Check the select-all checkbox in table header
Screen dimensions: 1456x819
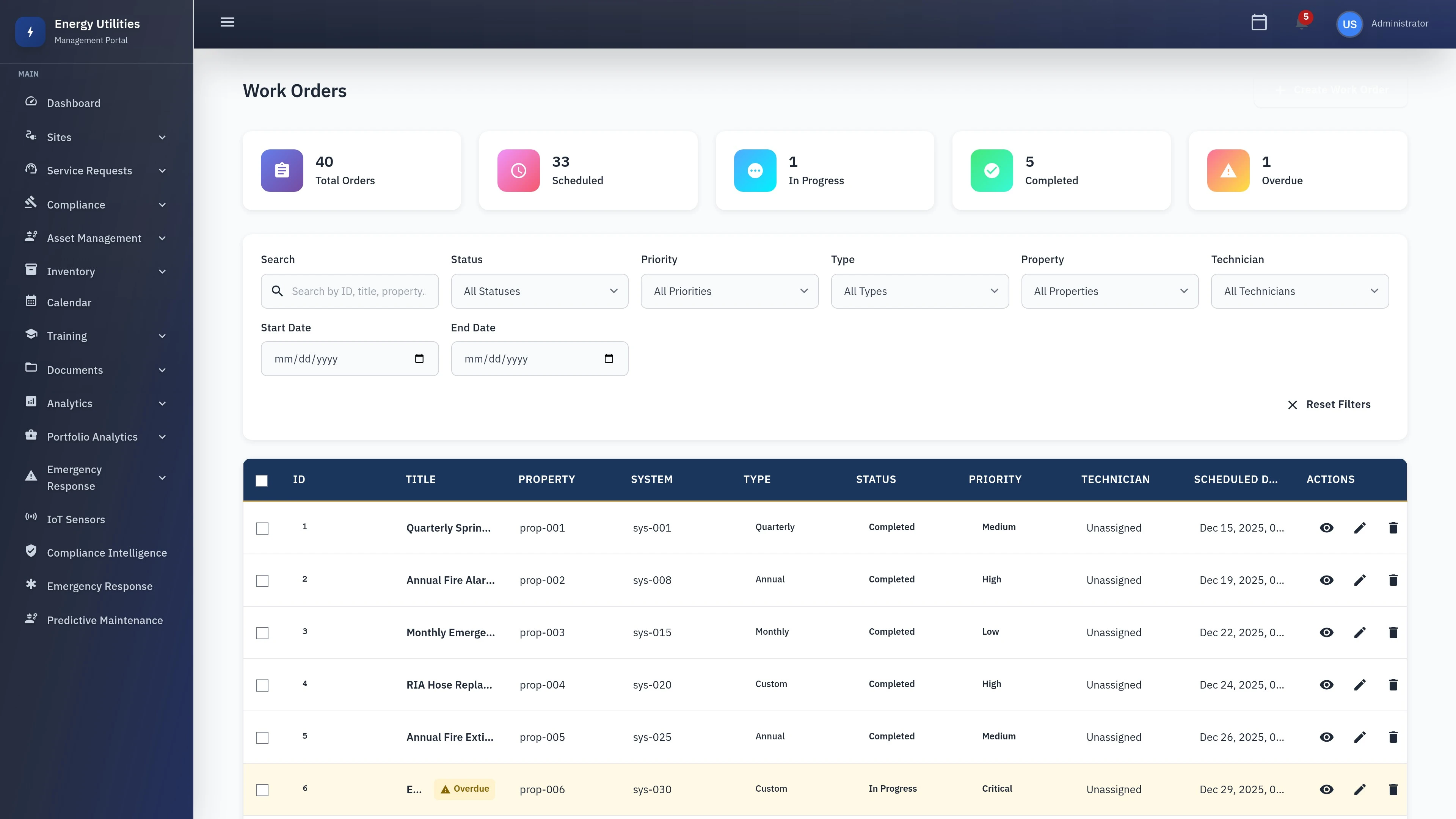tap(262, 480)
